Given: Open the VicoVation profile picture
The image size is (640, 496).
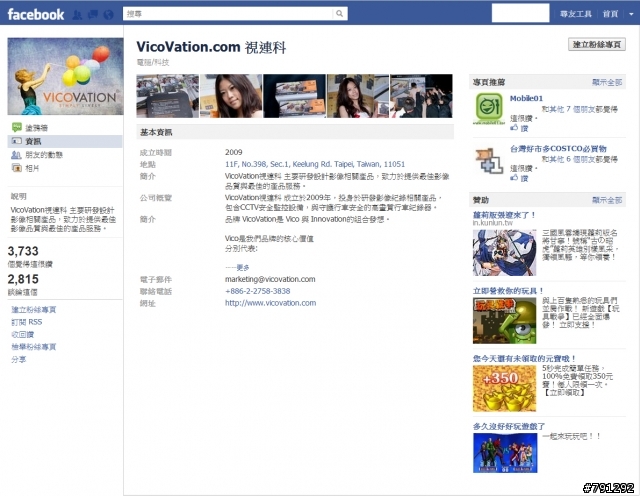Looking at the screenshot, I should [x=65, y=76].
